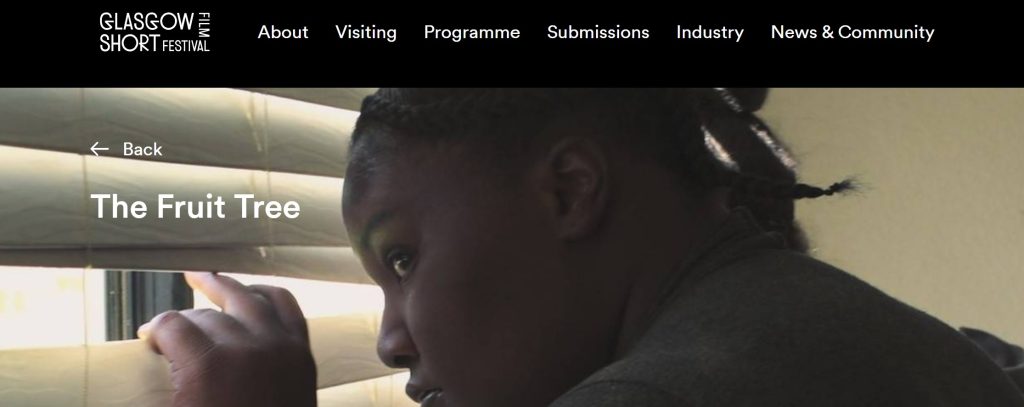Click the left-pointing Back arrow icon
The height and width of the screenshot is (407, 1024).
pyautogui.click(x=99, y=150)
